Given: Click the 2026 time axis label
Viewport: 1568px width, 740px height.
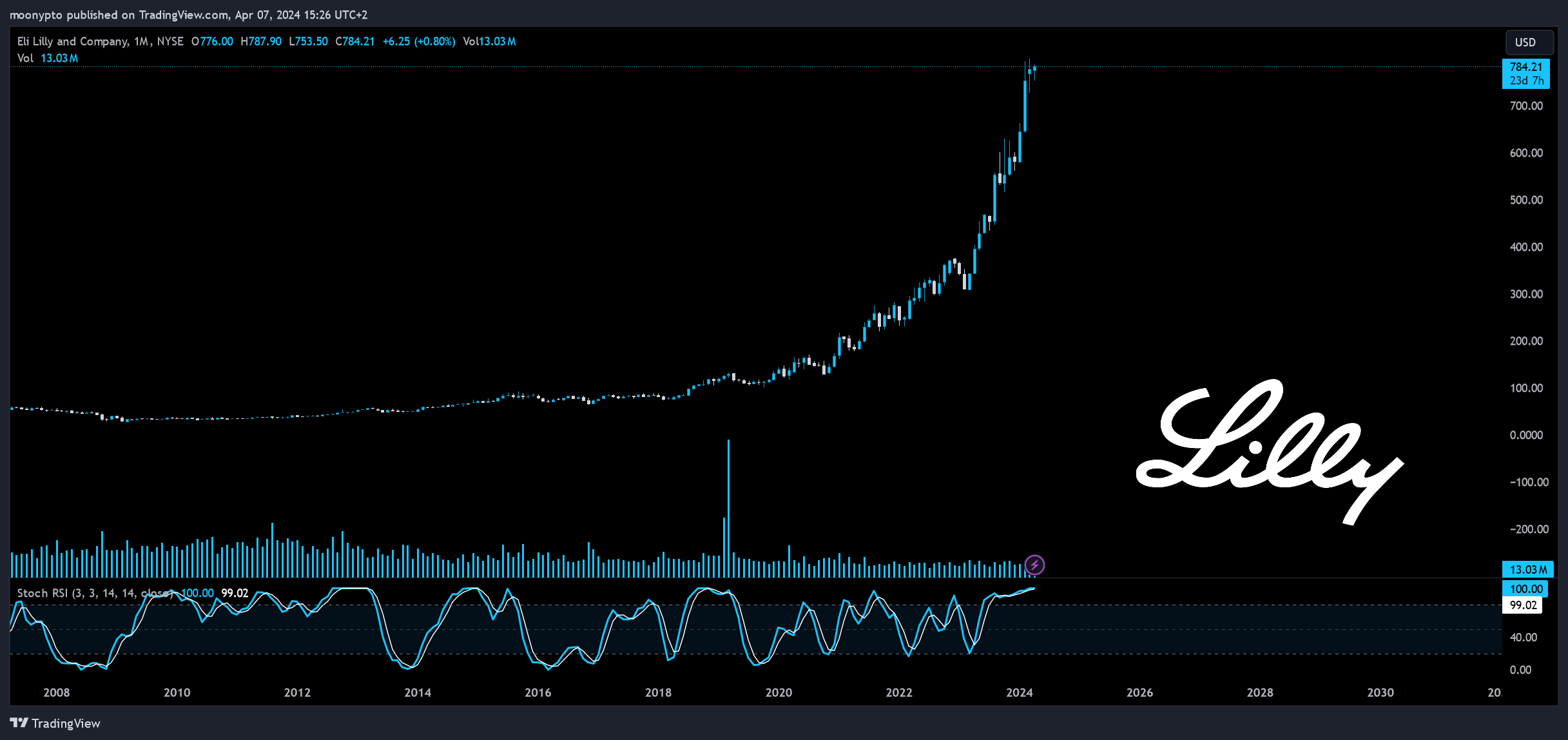Looking at the screenshot, I should [1139, 692].
